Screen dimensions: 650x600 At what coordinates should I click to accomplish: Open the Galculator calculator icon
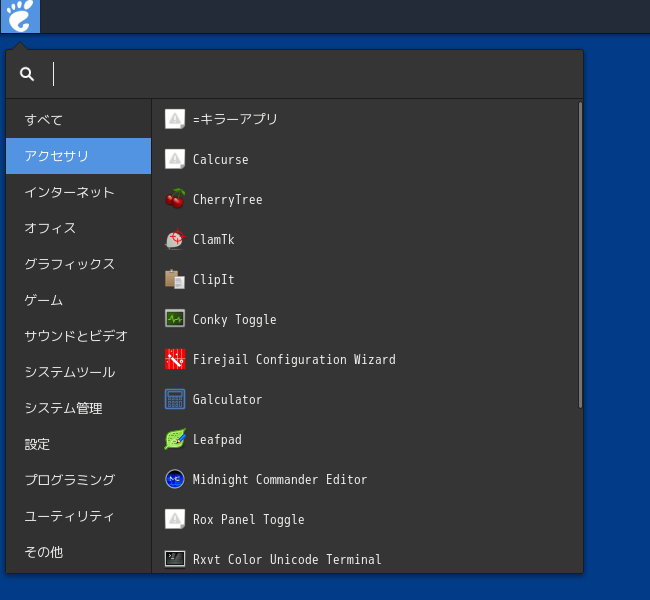point(175,399)
